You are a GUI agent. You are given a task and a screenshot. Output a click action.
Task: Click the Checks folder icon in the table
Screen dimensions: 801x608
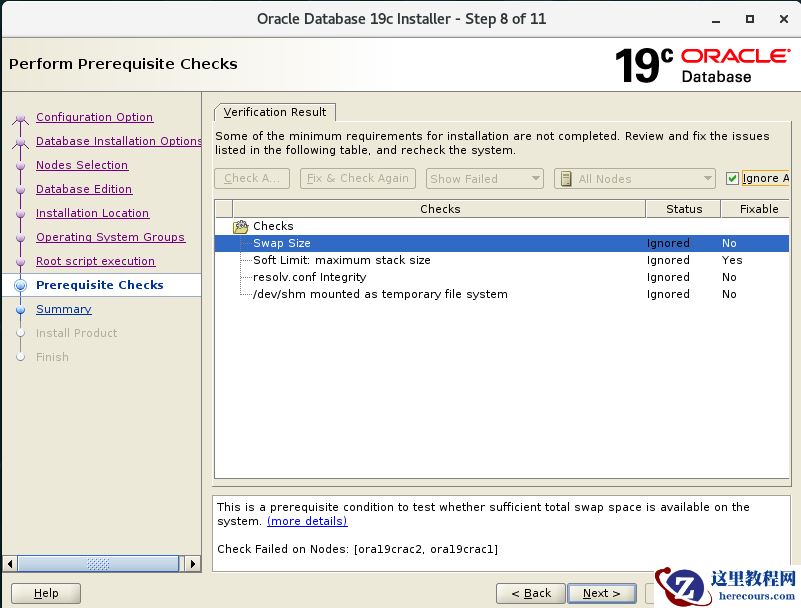click(x=241, y=226)
